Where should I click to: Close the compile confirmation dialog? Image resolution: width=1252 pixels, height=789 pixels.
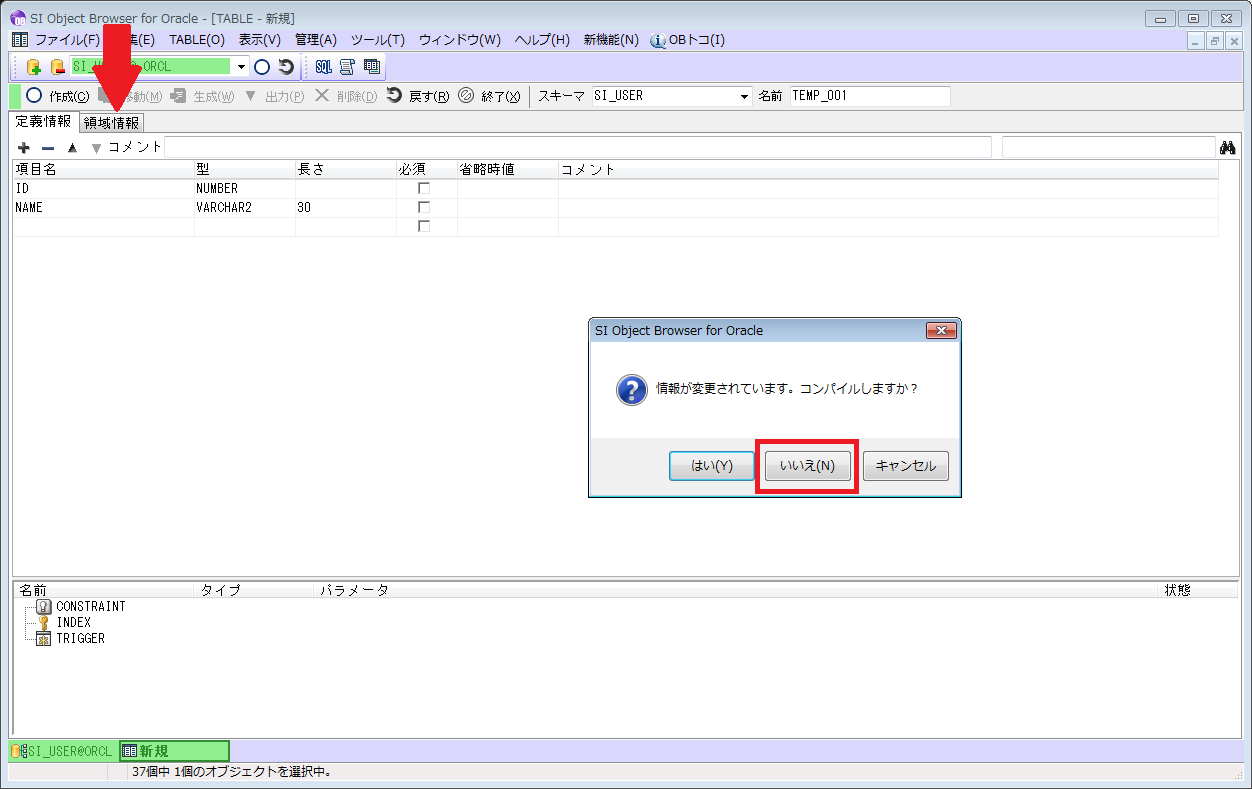941,331
